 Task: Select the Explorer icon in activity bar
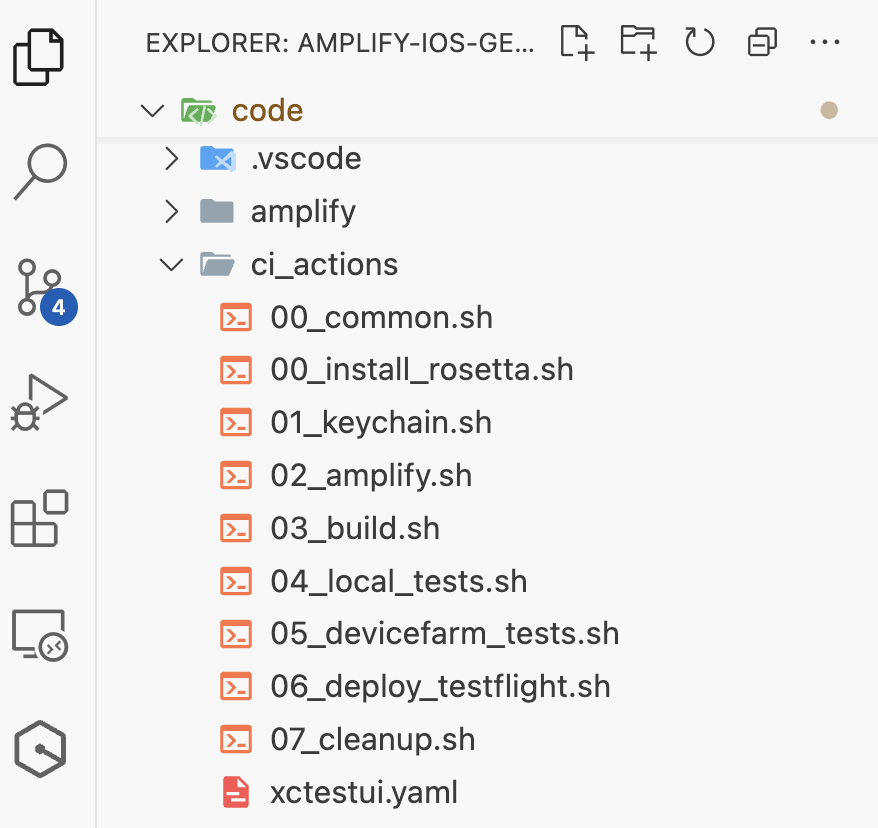click(x=40, y=56)
